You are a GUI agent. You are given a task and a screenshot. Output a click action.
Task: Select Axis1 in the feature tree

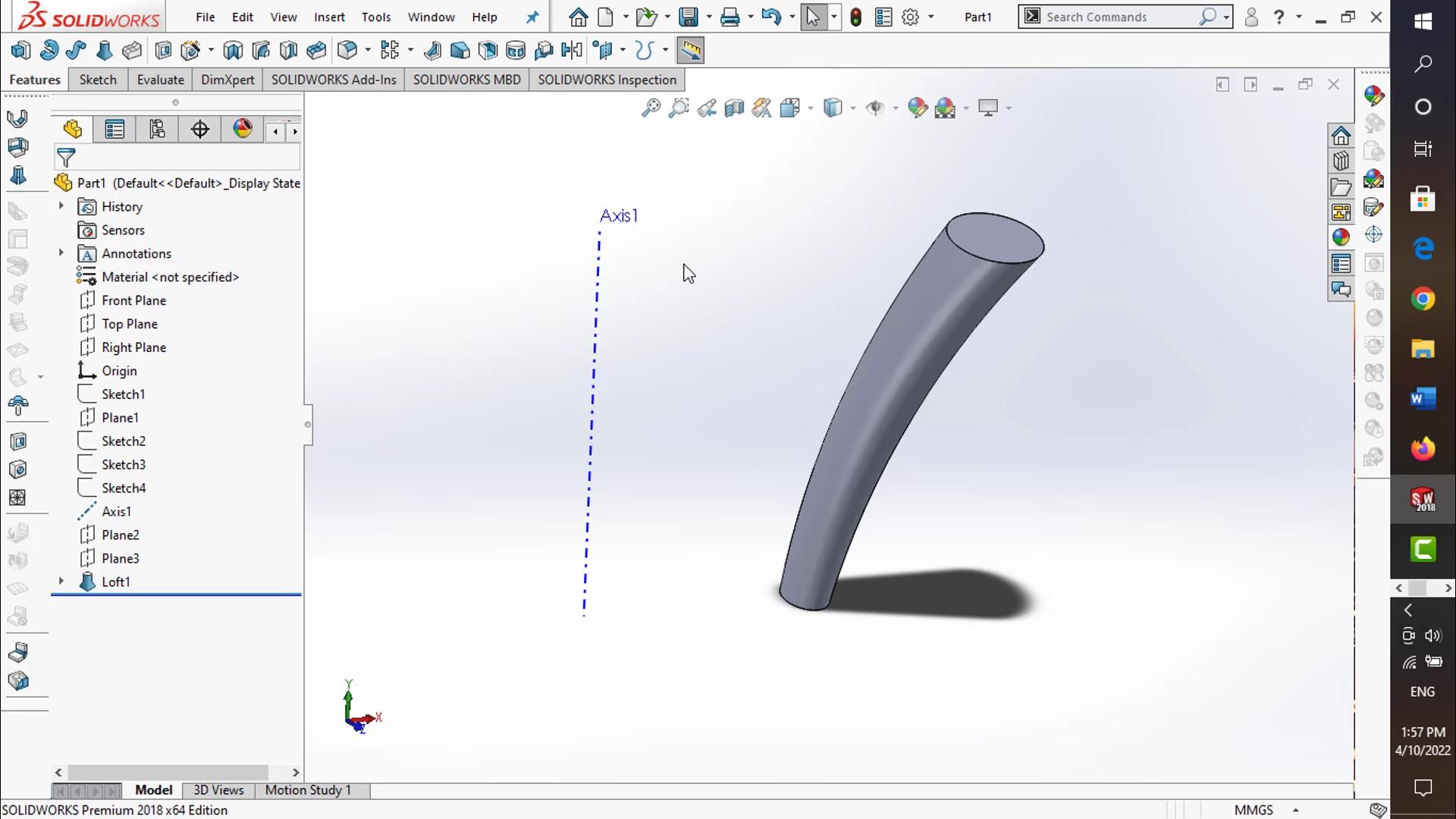click(x=116, y=511)
